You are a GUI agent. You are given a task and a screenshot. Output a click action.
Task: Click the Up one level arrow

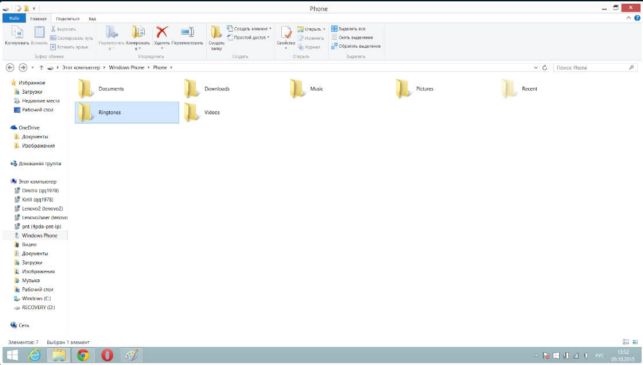coord(41,68)
